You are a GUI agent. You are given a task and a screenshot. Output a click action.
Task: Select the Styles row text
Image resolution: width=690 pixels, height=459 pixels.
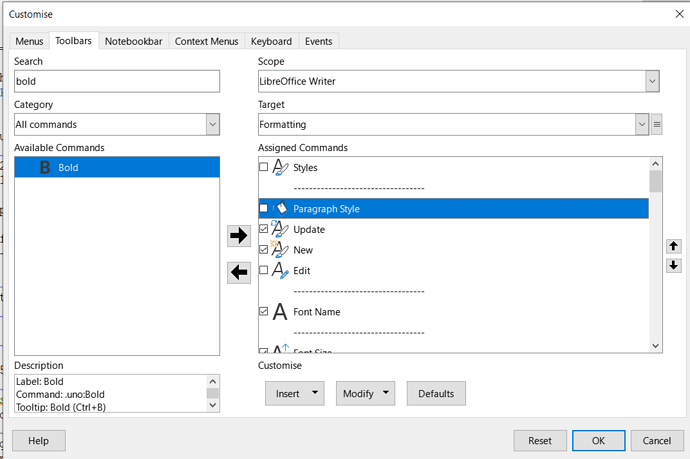305,168
